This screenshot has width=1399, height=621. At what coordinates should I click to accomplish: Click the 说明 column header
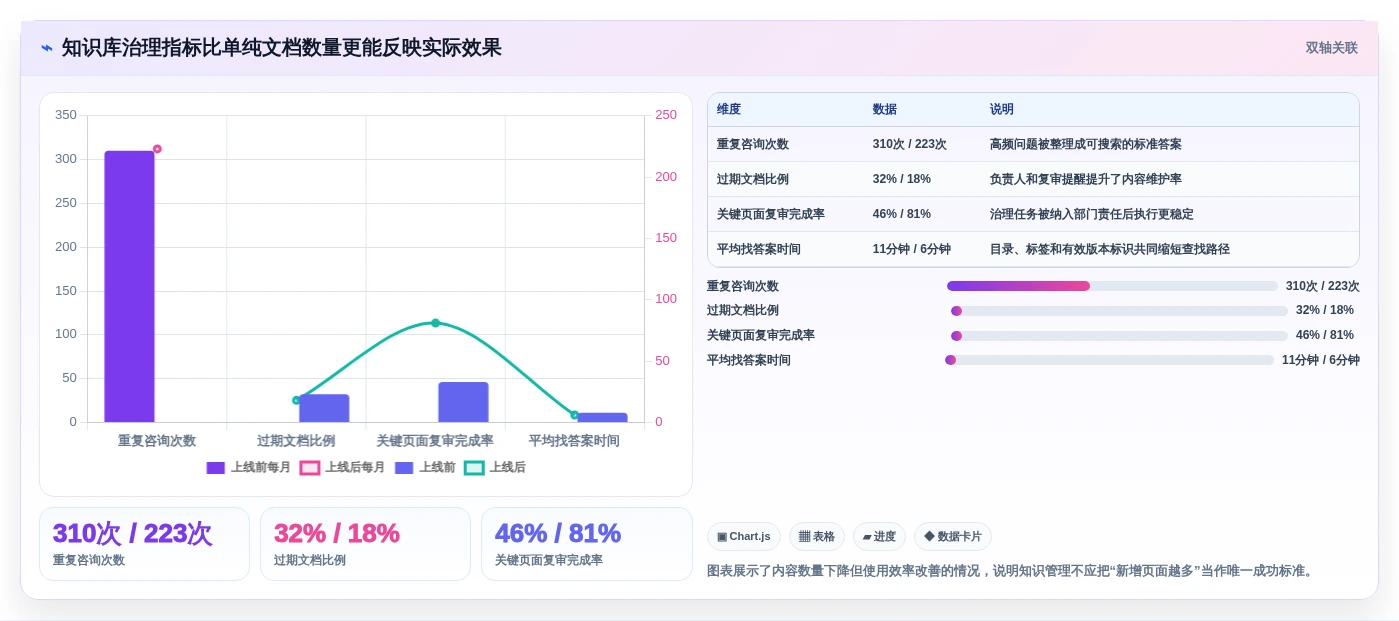pos(1002,110)
